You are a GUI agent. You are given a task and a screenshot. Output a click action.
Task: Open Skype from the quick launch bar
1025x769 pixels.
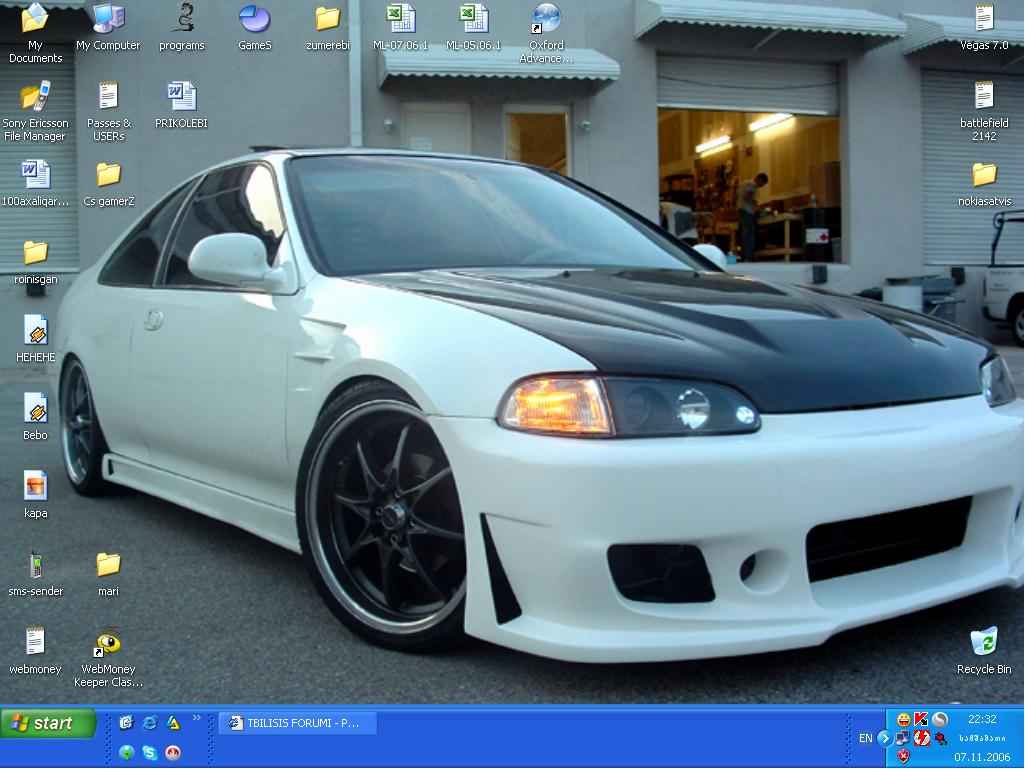pyautogui.click(x=150, y=753)
